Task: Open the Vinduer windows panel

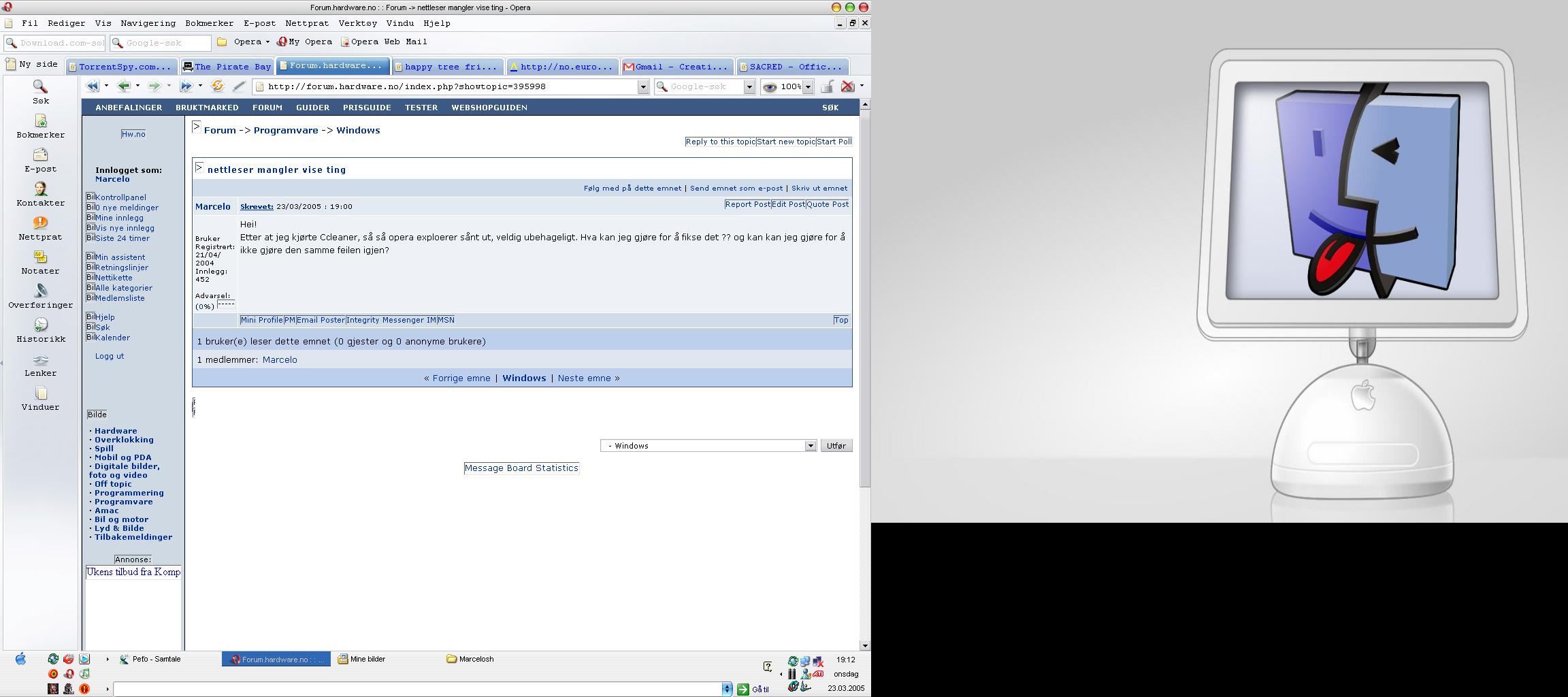Action: pos(41,399)
